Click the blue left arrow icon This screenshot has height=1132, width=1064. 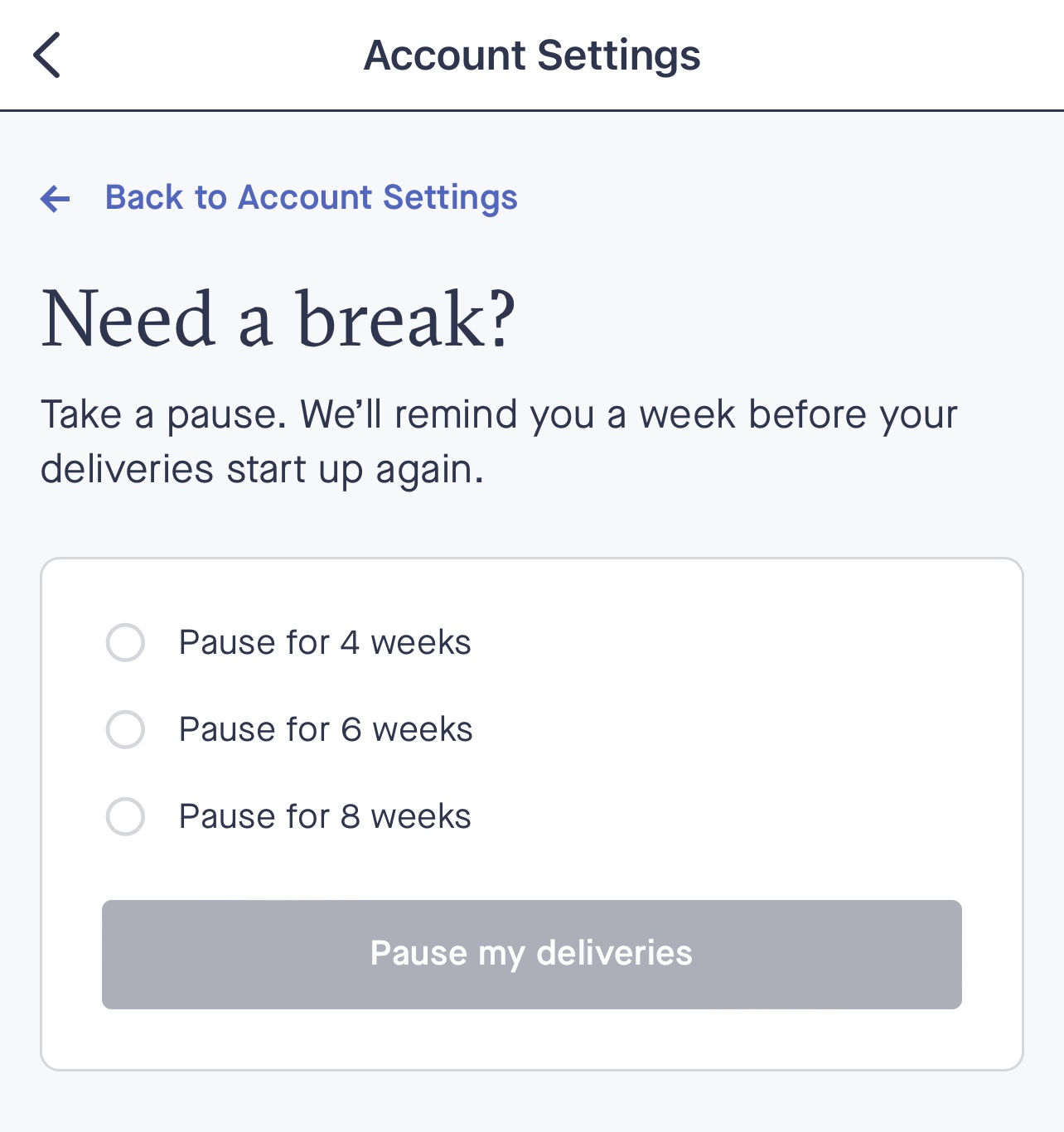[x=56, y=199]
